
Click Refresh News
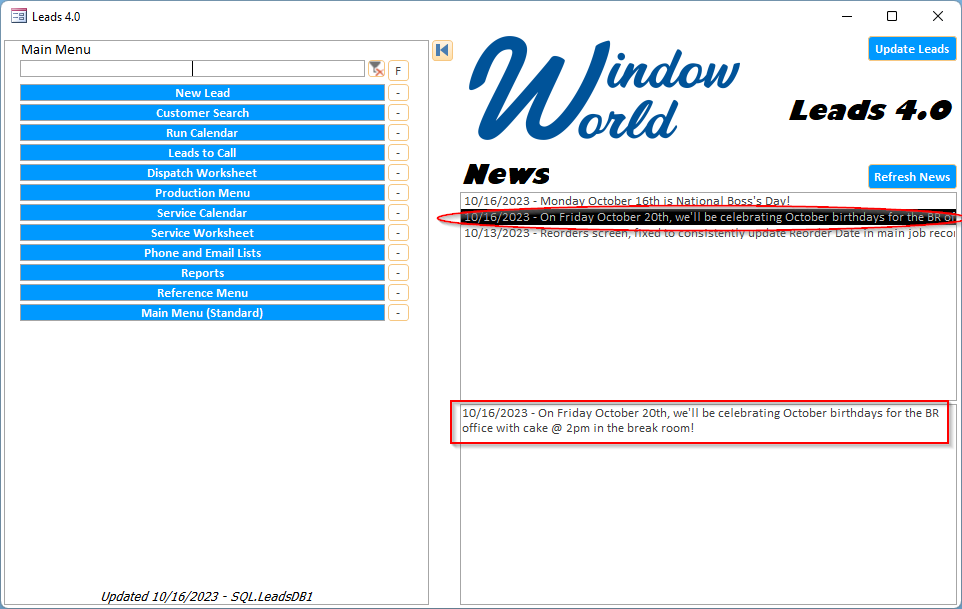pos(912,177)
